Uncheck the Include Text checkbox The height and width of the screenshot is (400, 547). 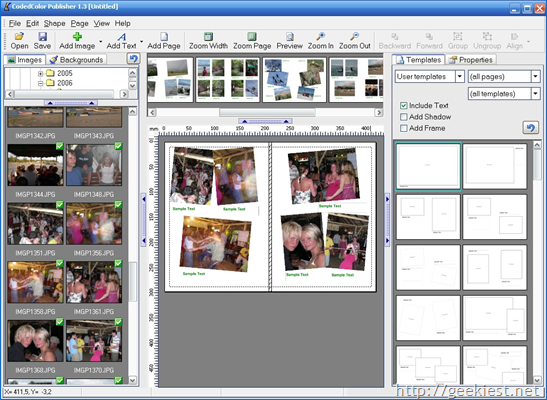[x=404, y=106]
